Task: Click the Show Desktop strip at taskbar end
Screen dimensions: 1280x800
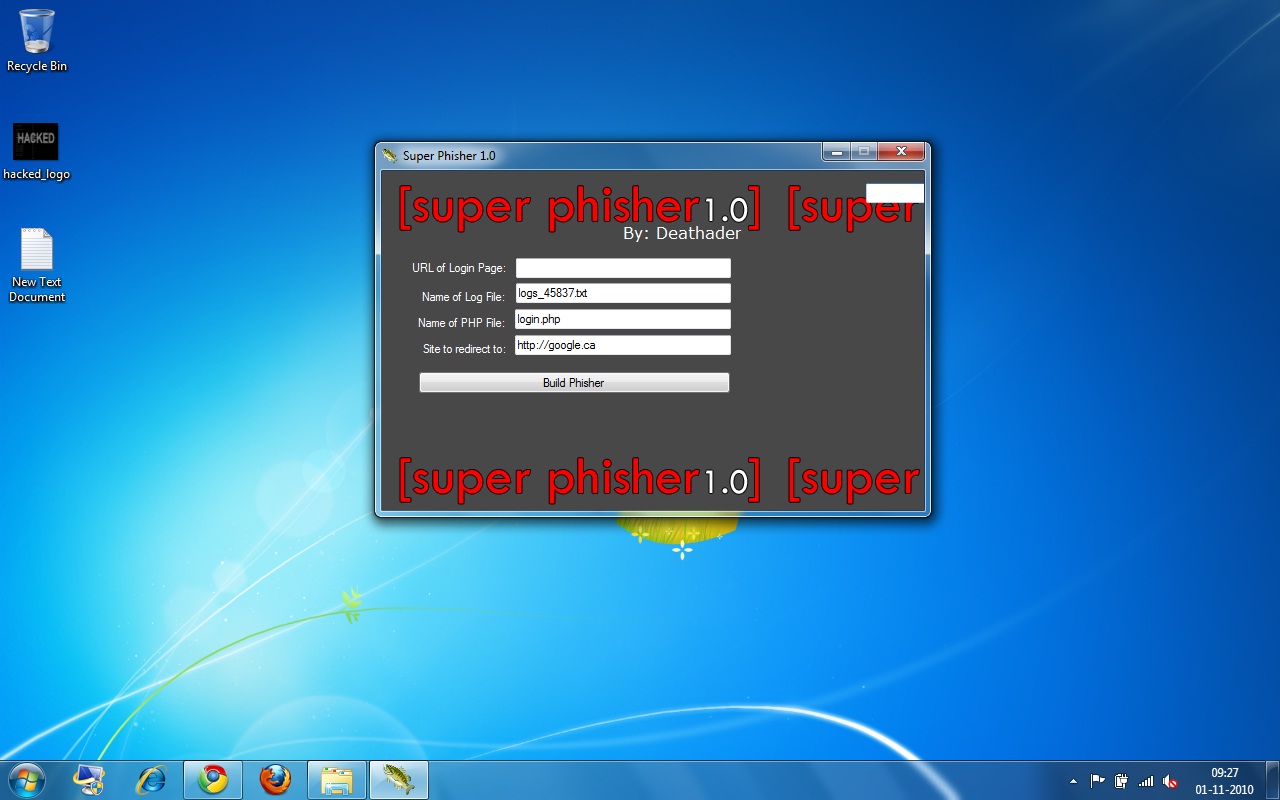Action: (x=1272, y=780)
